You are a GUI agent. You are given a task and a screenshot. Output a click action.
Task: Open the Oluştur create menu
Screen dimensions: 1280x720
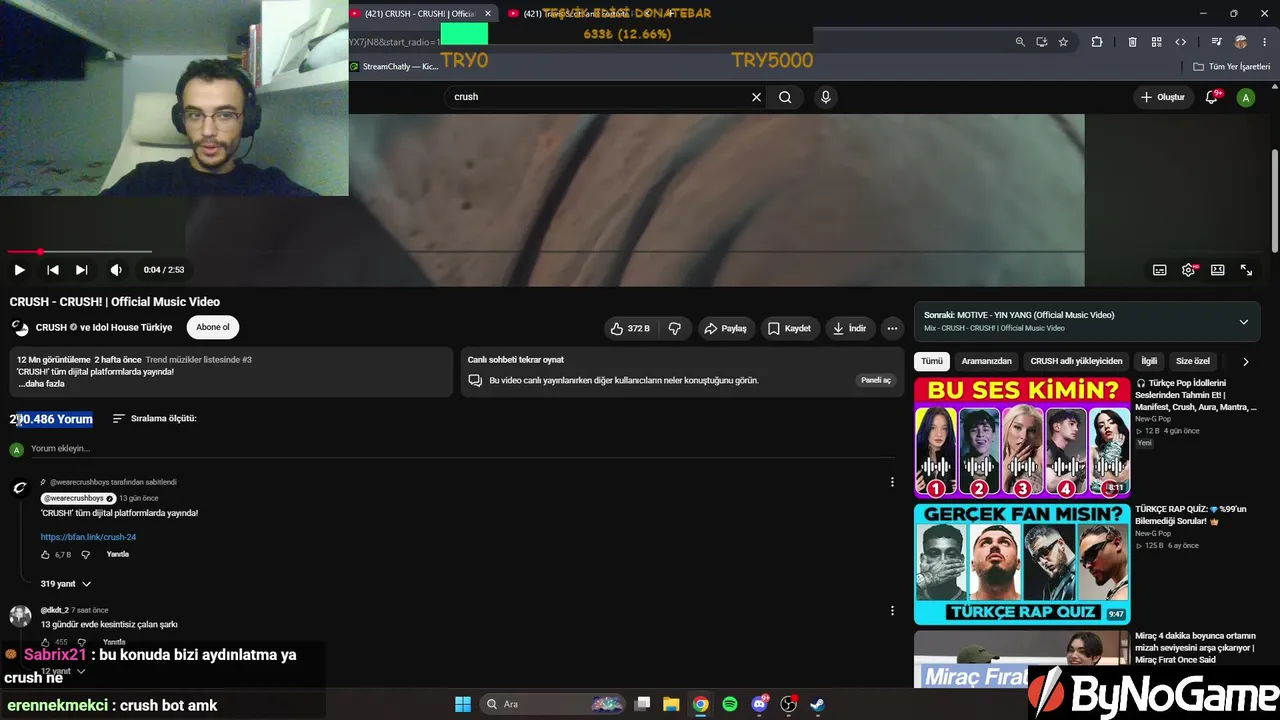[x=1163, y=97]
